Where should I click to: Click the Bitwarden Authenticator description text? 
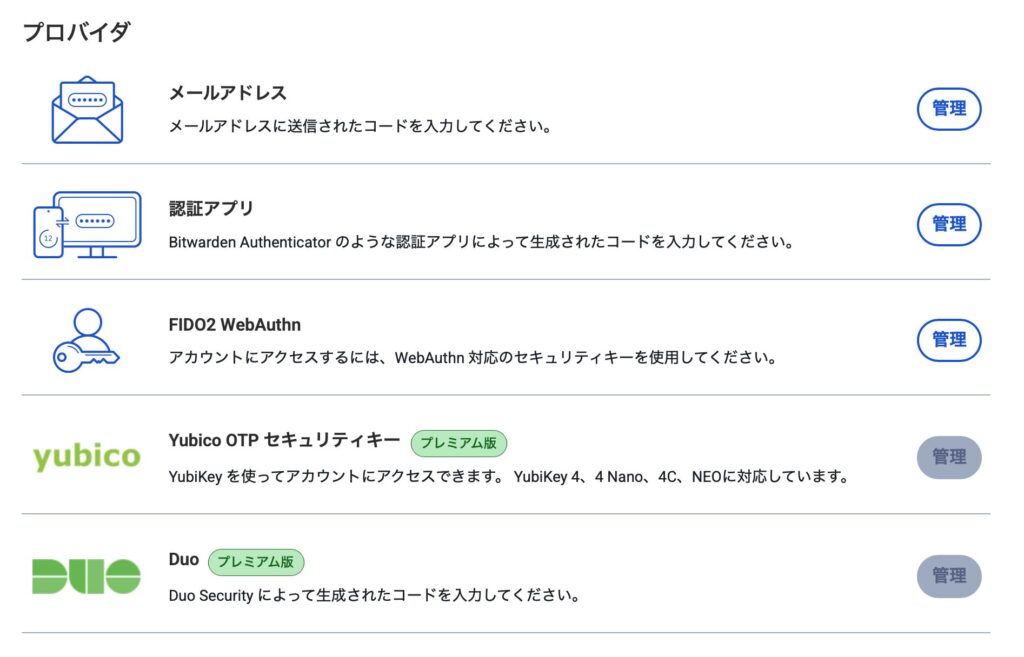(x=481, y=242)
